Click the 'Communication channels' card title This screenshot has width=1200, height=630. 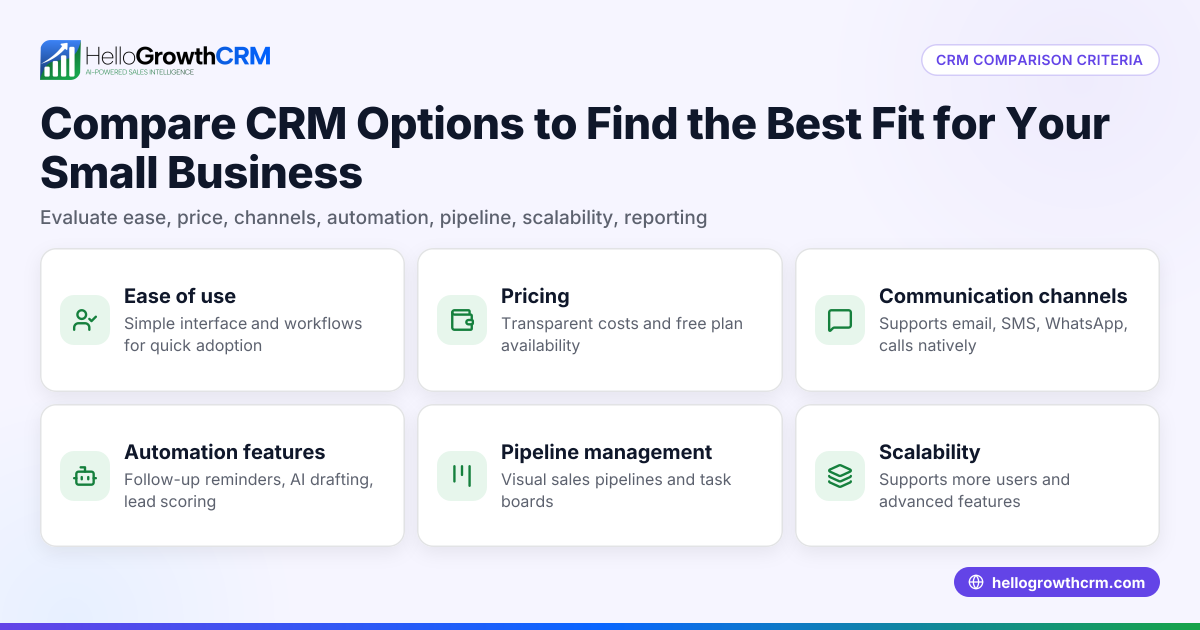[x=1003, y=296]
